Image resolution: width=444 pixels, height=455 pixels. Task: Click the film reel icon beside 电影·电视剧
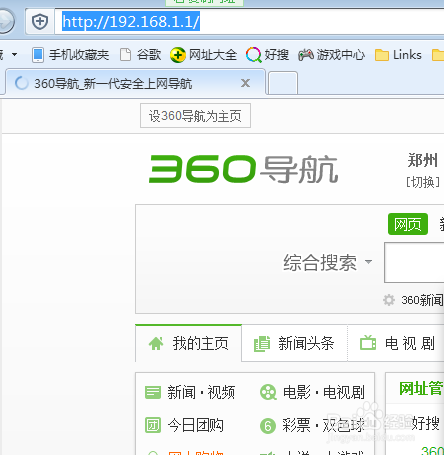[268, 392]
